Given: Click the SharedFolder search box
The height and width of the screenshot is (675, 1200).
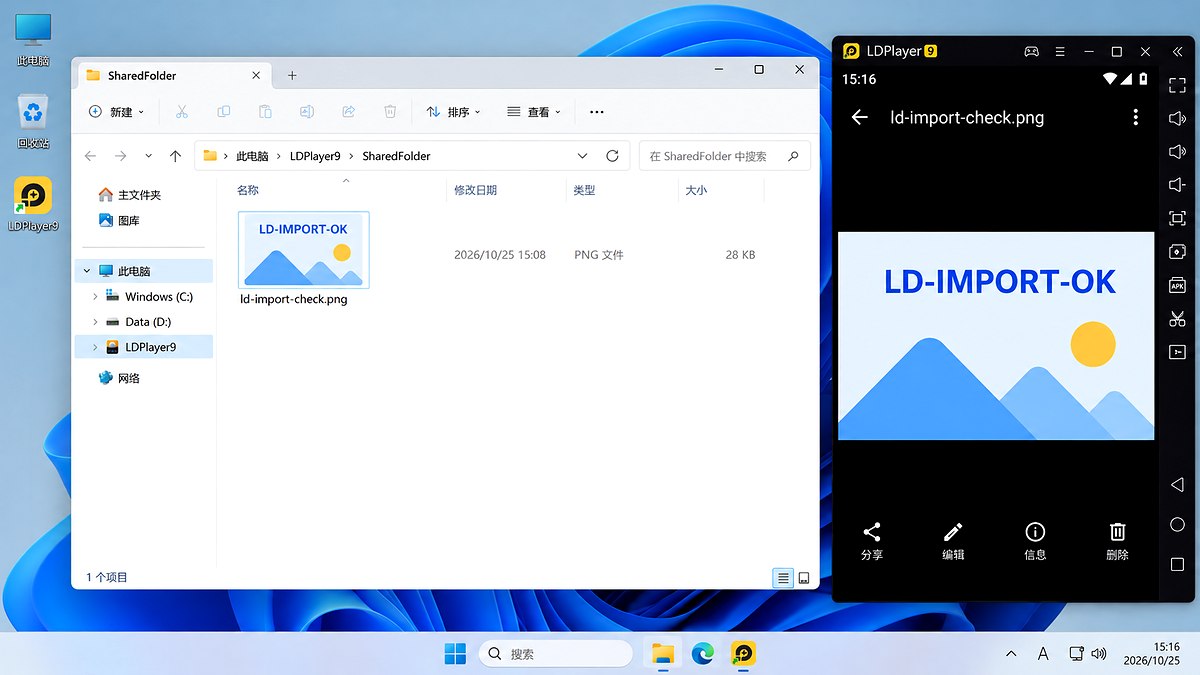Looking at the screenshot, I should pos(725,156).
